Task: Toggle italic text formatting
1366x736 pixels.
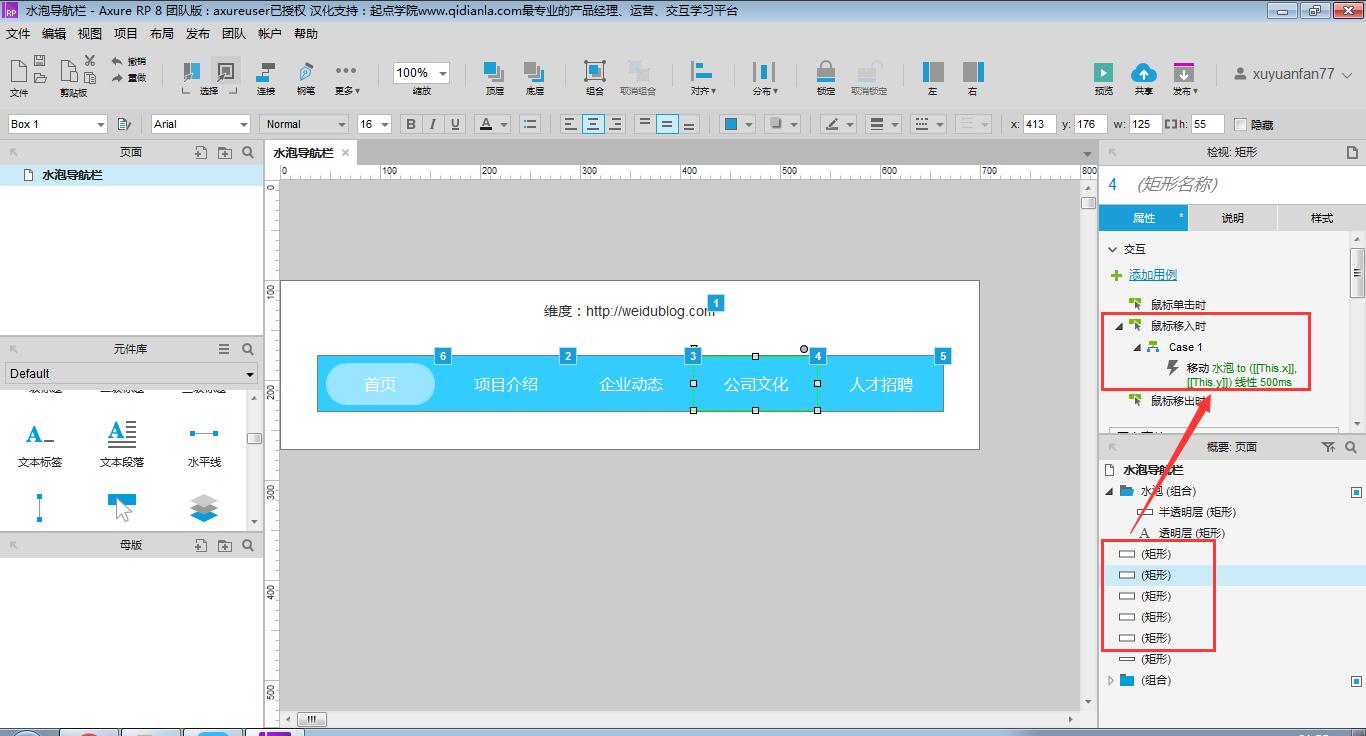Action: (433, 124)
